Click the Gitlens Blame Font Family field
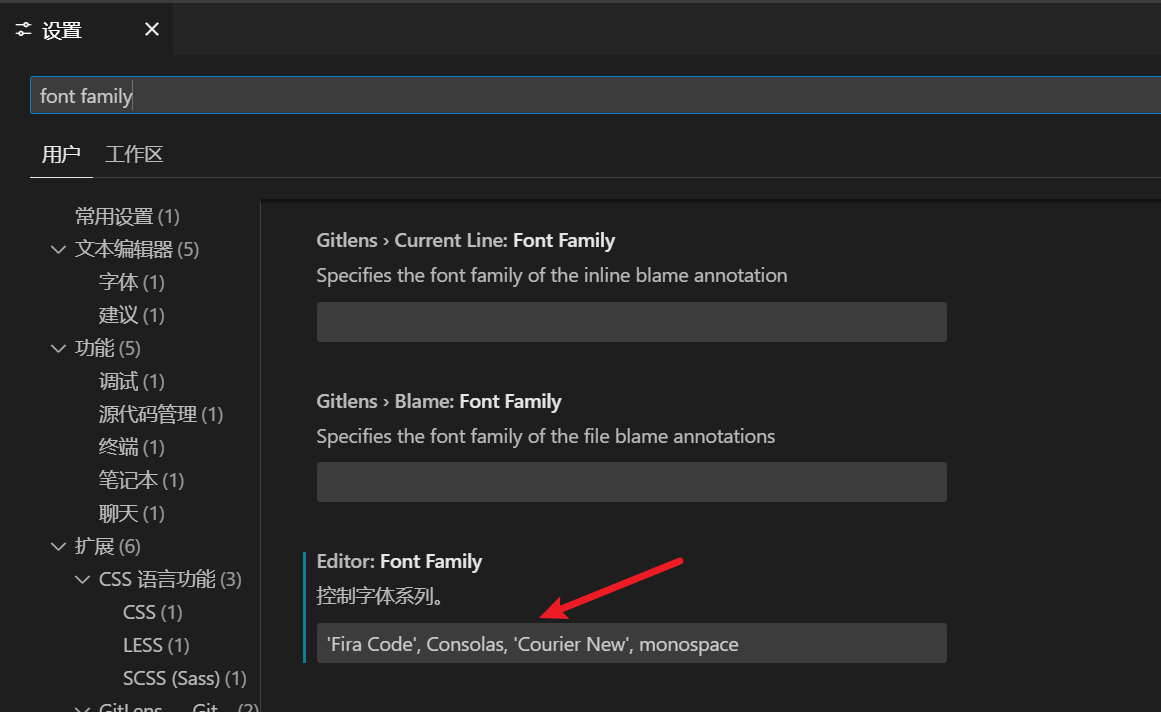The width and height of the screenshot is (1161, 712). (x=631, y=482)
